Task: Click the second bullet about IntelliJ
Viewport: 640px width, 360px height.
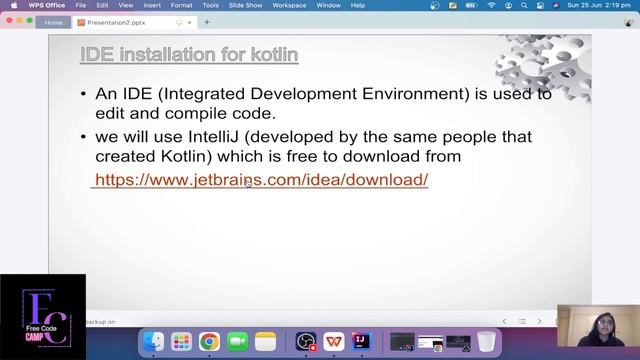Action: [313, 147]
